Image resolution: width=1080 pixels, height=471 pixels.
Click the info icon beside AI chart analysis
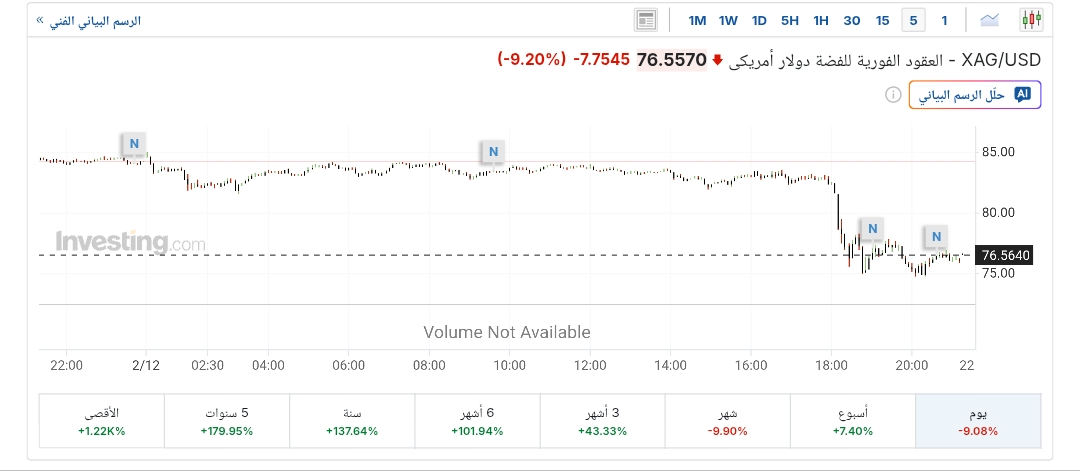pos(892,95)
